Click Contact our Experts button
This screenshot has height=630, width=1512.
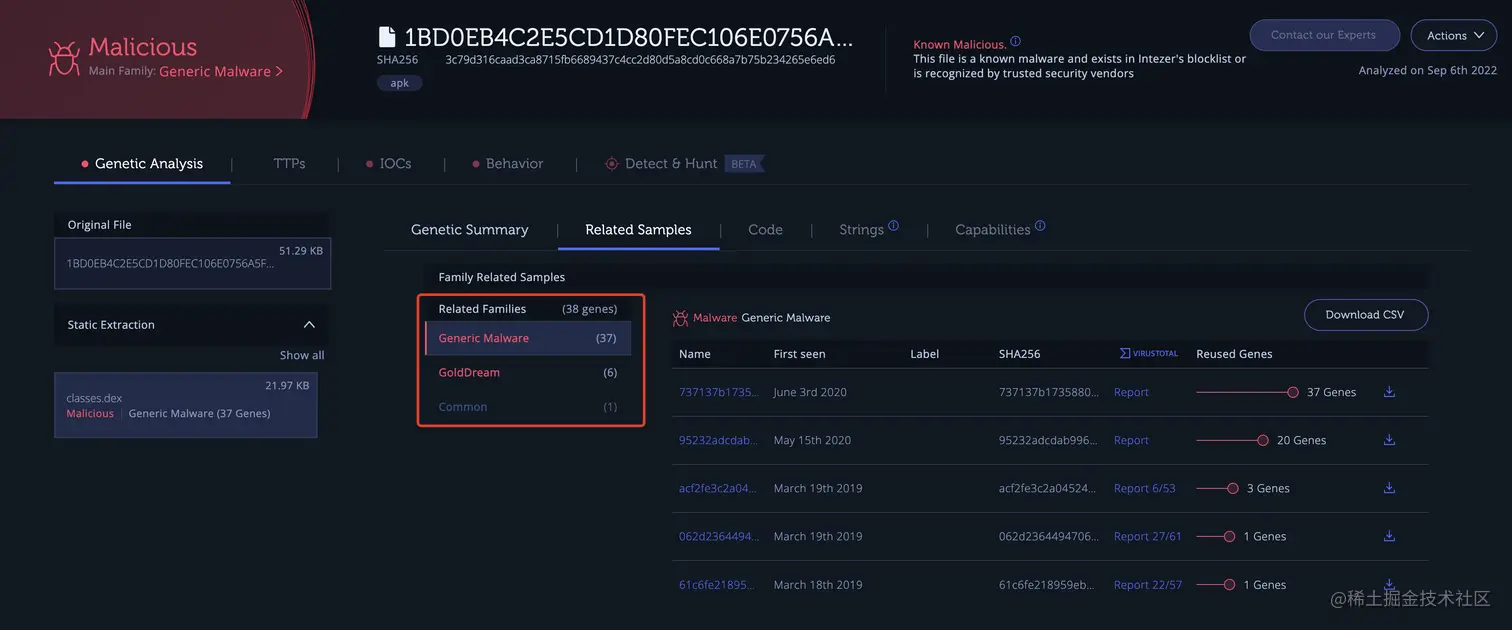point(1324,35)
